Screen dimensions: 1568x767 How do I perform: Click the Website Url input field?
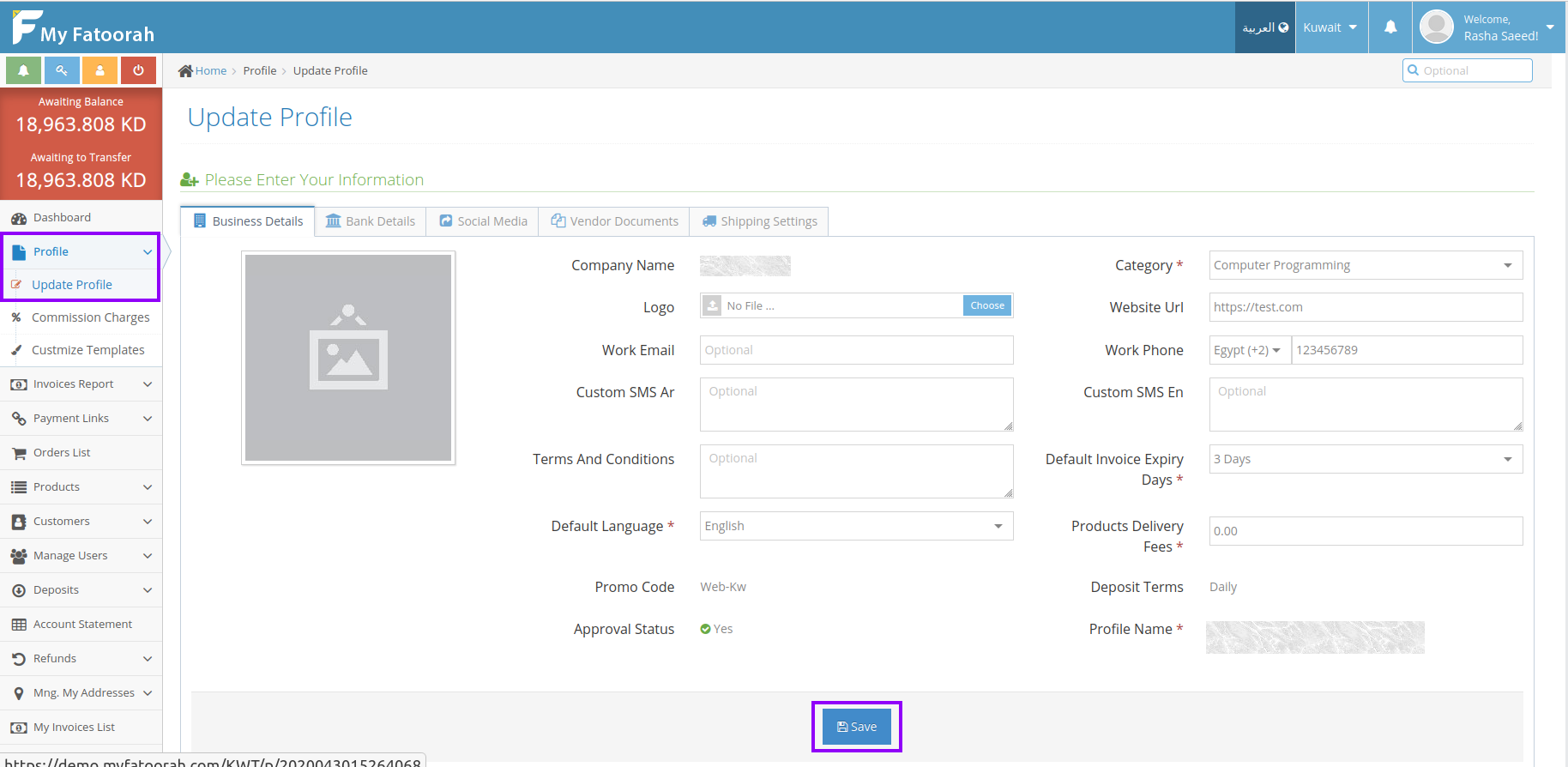1366,307
